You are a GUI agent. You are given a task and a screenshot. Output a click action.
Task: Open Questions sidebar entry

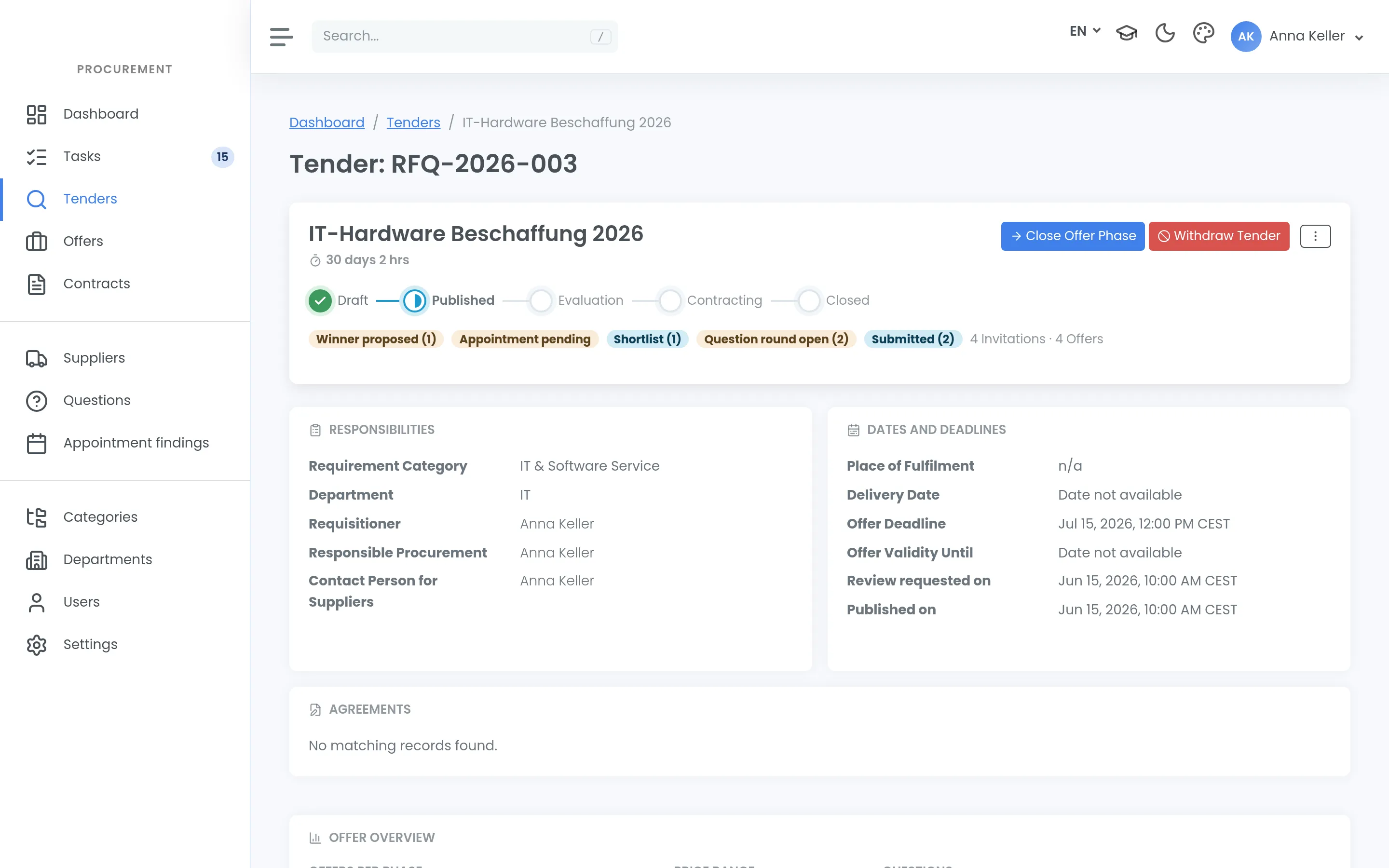(125, 400)
